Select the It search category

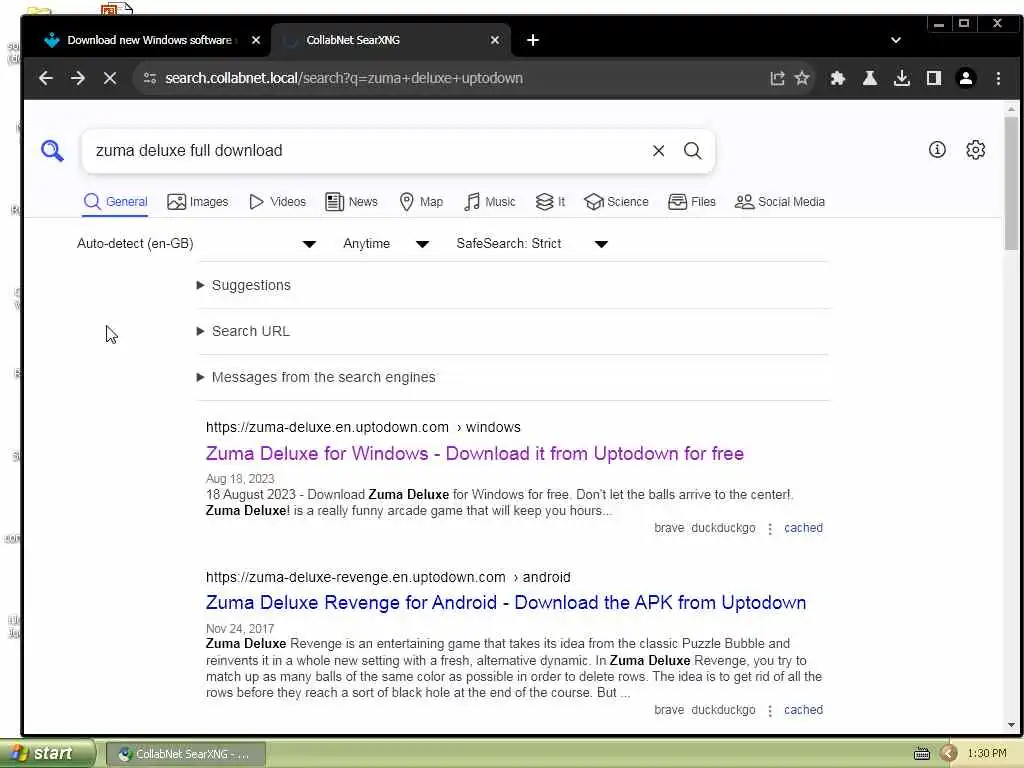click(551, 202)
